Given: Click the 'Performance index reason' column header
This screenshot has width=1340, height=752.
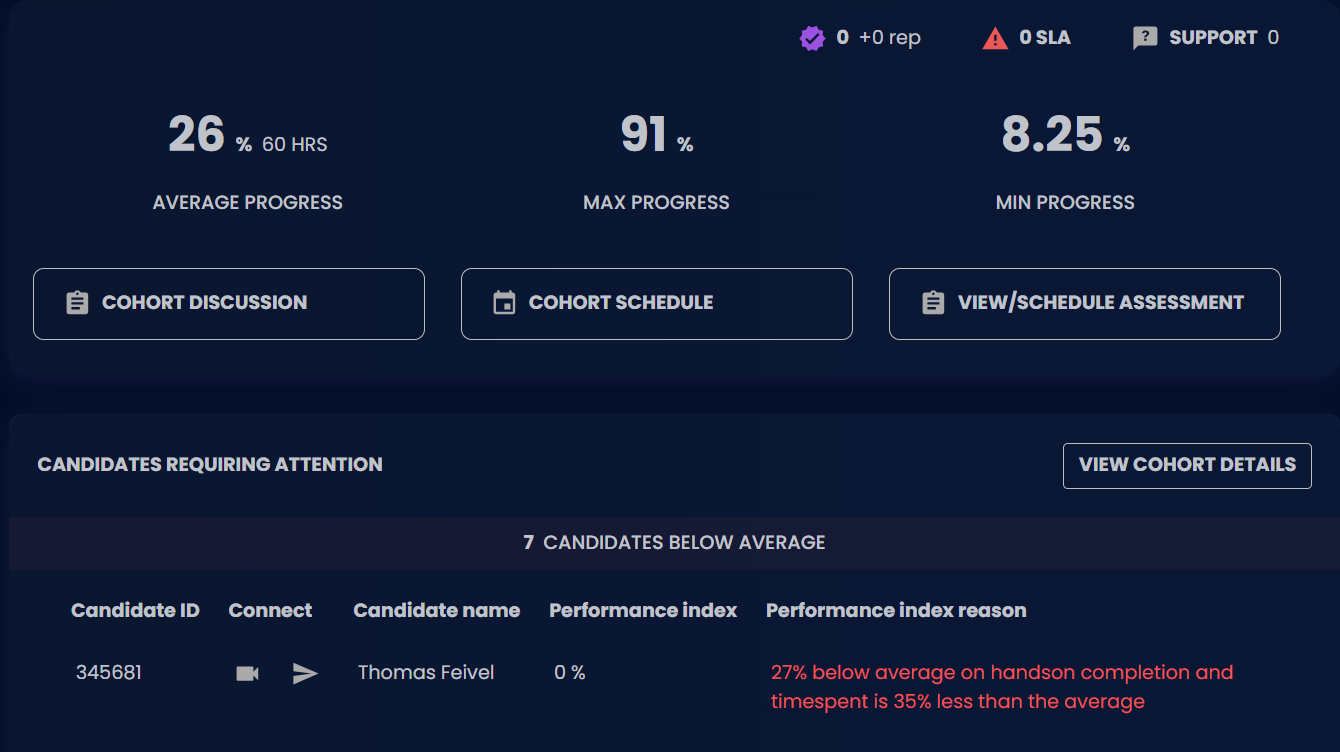Looking at the screenshot, I should (x=896, y=611).
